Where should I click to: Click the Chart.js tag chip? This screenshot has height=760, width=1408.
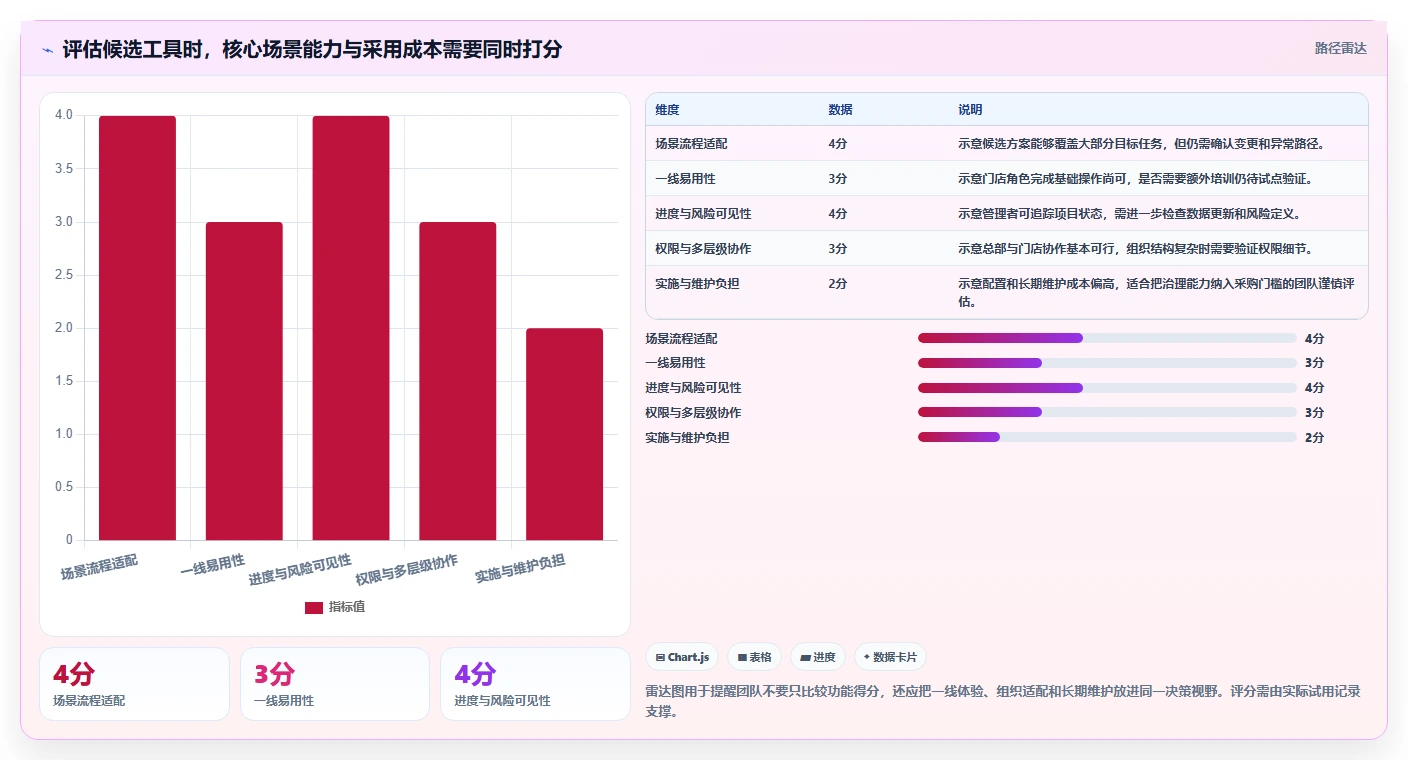pyautogui.click(x=682, y=657)
